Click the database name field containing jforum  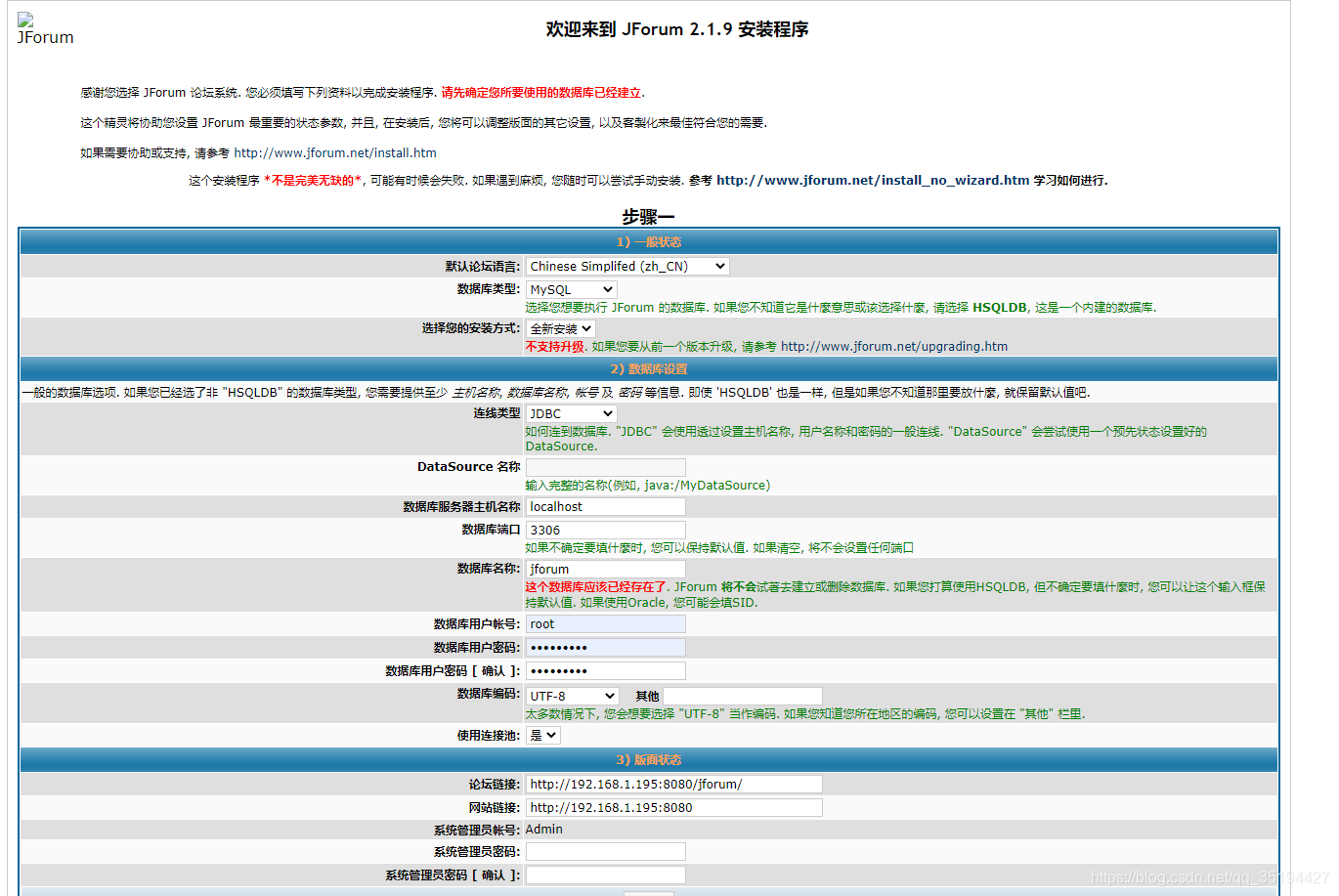(606, 569)
